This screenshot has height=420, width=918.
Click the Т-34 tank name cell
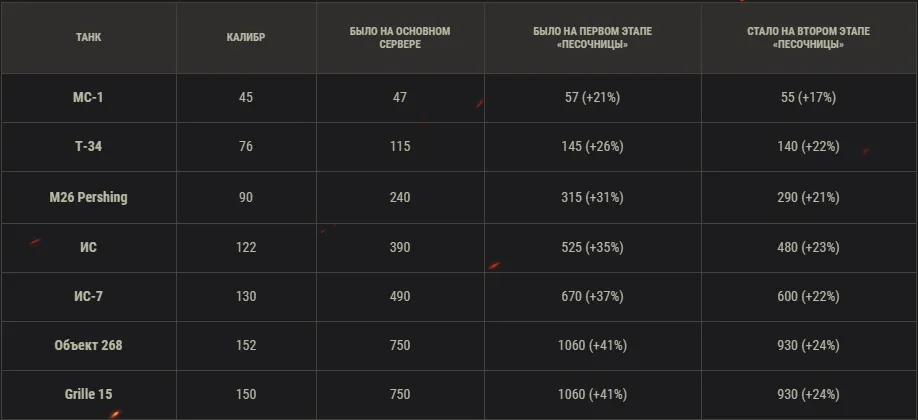point(89,147)
